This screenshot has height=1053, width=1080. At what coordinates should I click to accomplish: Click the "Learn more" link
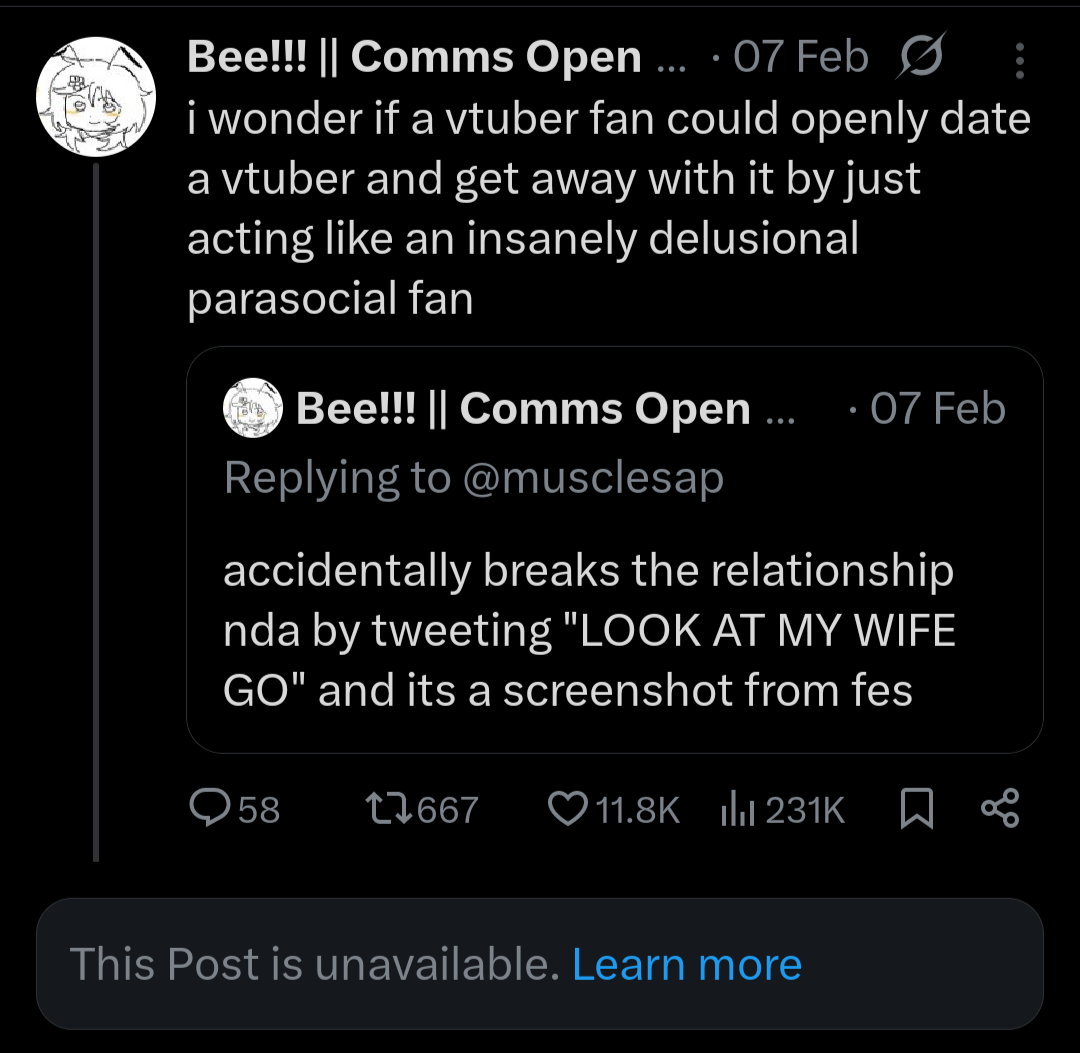click(686, 964)
